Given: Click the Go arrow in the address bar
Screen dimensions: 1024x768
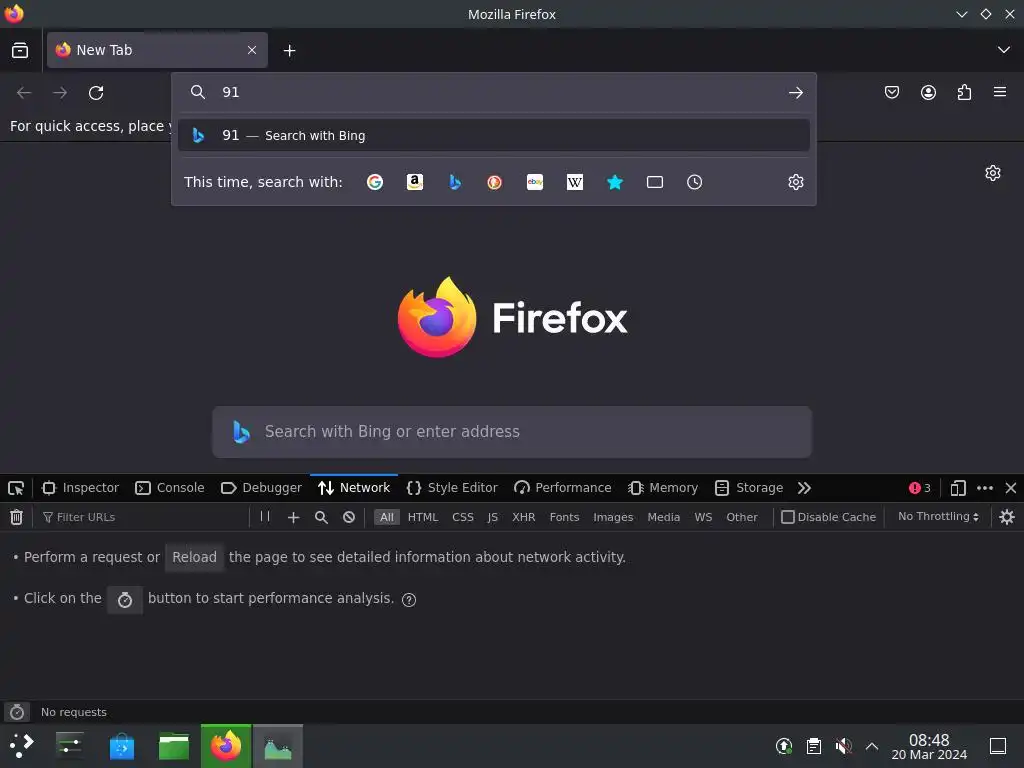Looking at the screenshot, I should (x=795, y=93).
